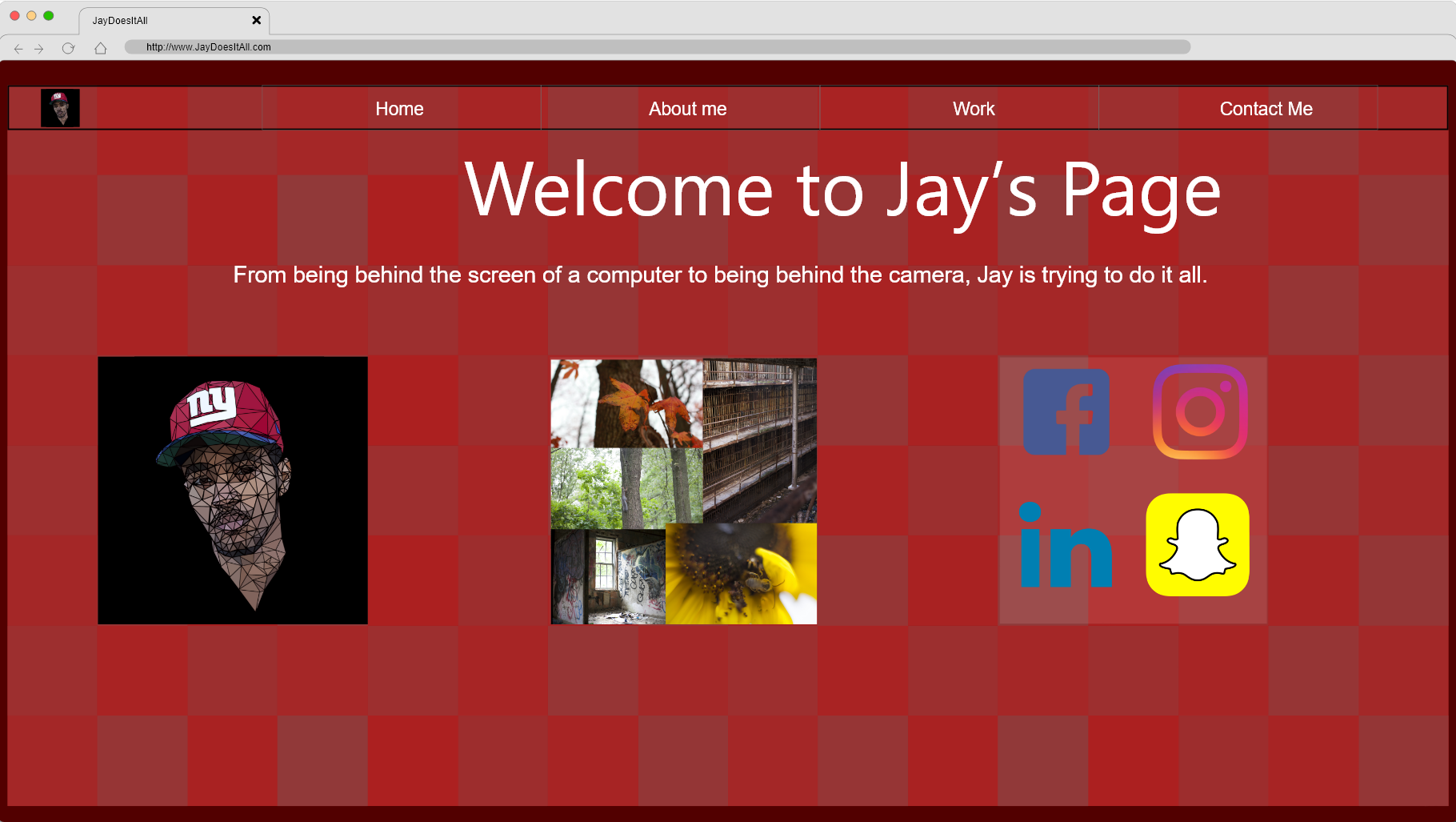This screenshot has width=1456, height=822.
Task: Open the LinkedIn social icon
Action: point(1066,545)
